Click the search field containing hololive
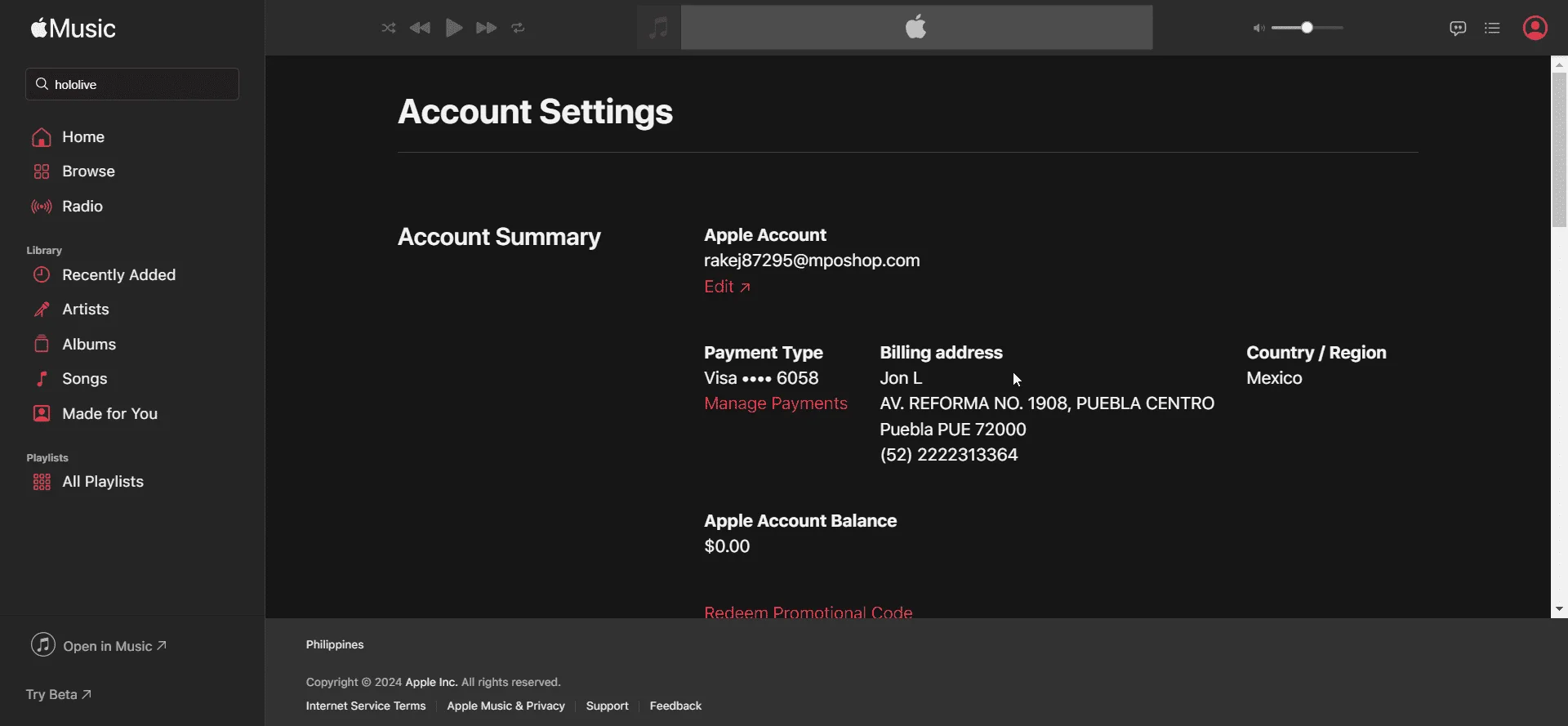The height and width of the screenshot is (726, 1568). [132, 84]
